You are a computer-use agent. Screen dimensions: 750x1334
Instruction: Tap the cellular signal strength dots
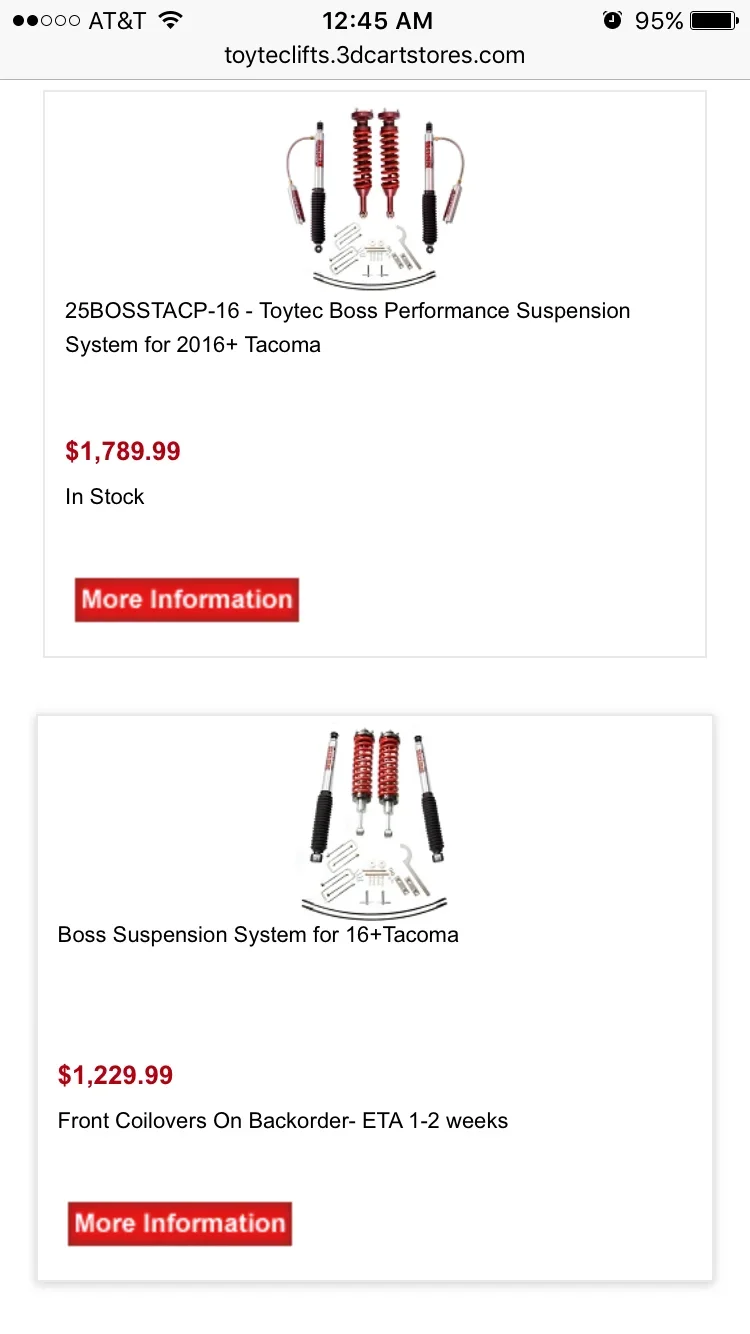point(46,20)
